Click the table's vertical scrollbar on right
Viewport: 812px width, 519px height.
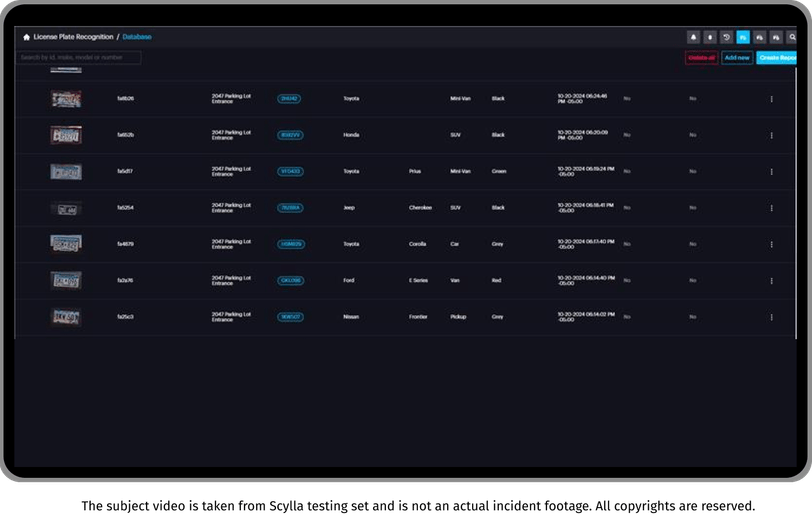point(795,202)
